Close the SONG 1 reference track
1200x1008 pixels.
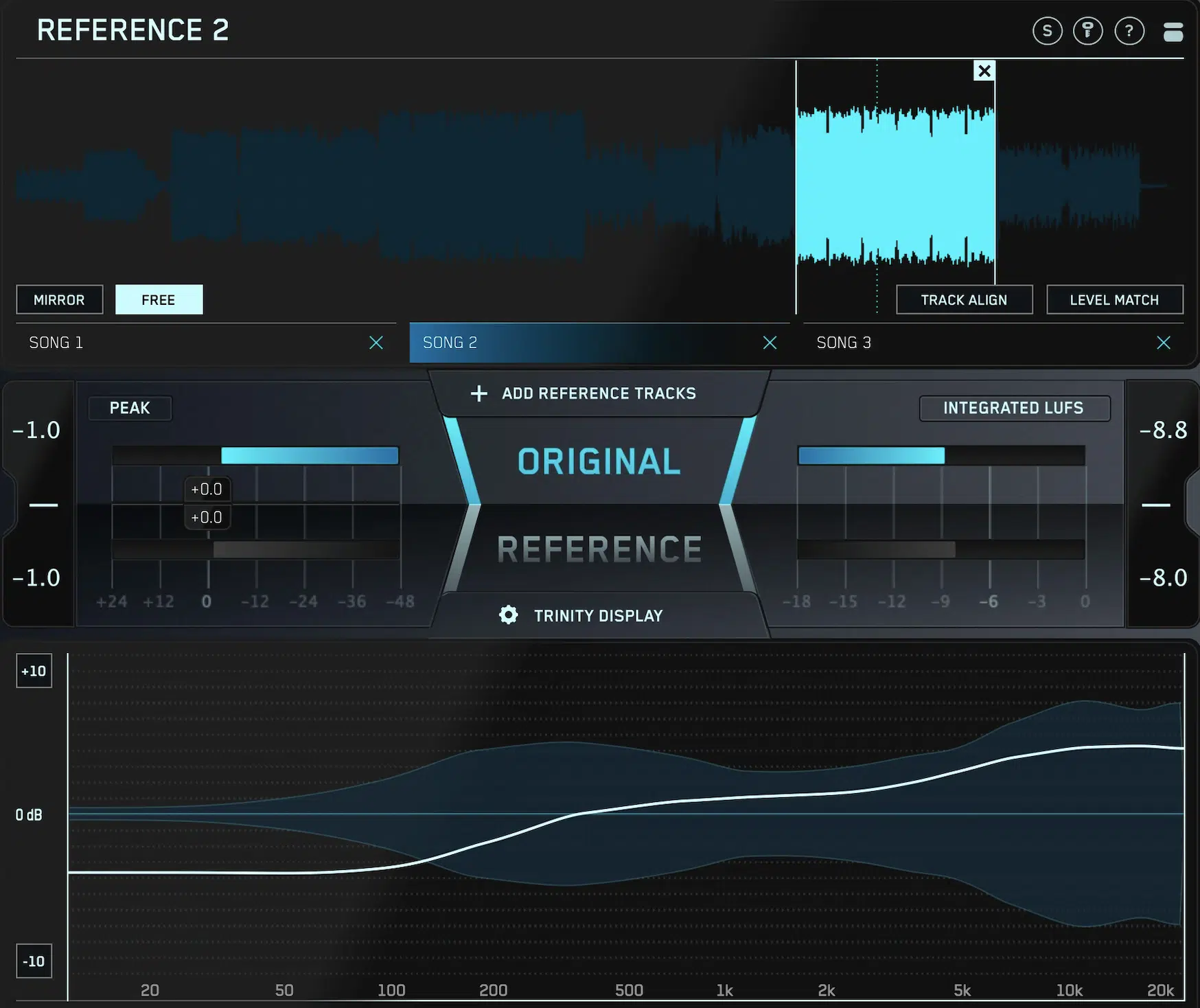click(376, 343)
